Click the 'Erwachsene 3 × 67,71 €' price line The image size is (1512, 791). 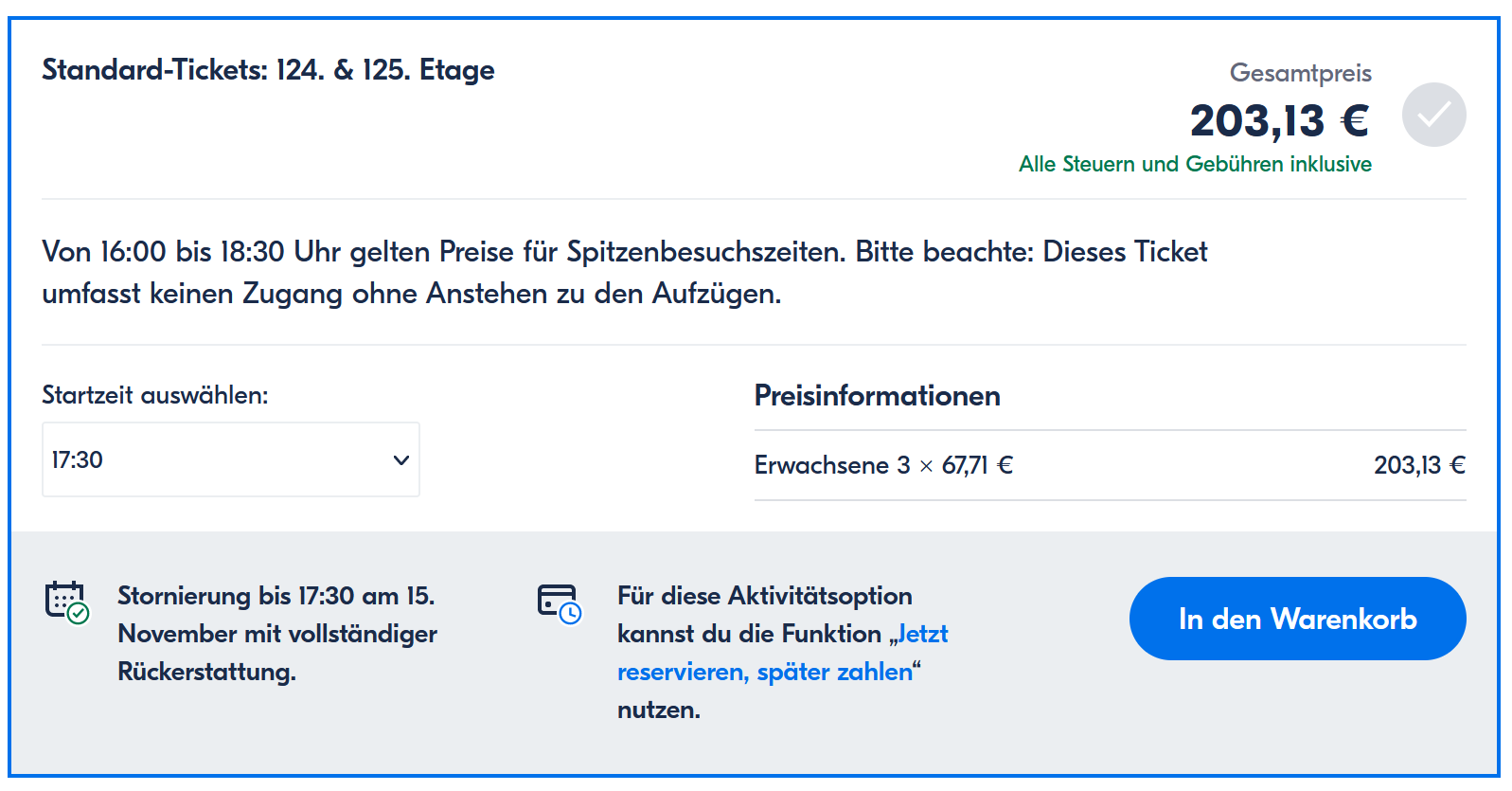(883, 465)
